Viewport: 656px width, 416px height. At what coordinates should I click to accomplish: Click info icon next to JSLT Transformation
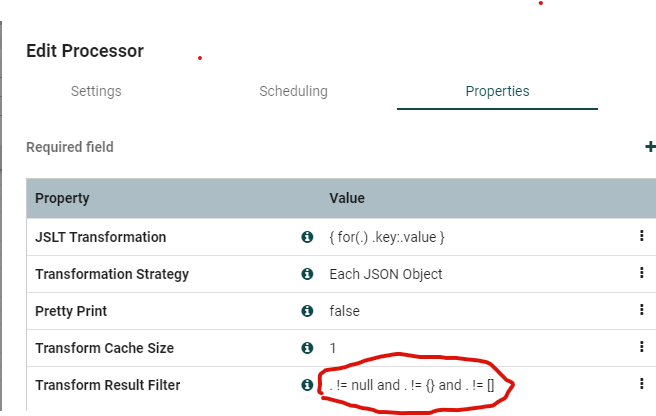pyautogui.click(x=307, y=237)
